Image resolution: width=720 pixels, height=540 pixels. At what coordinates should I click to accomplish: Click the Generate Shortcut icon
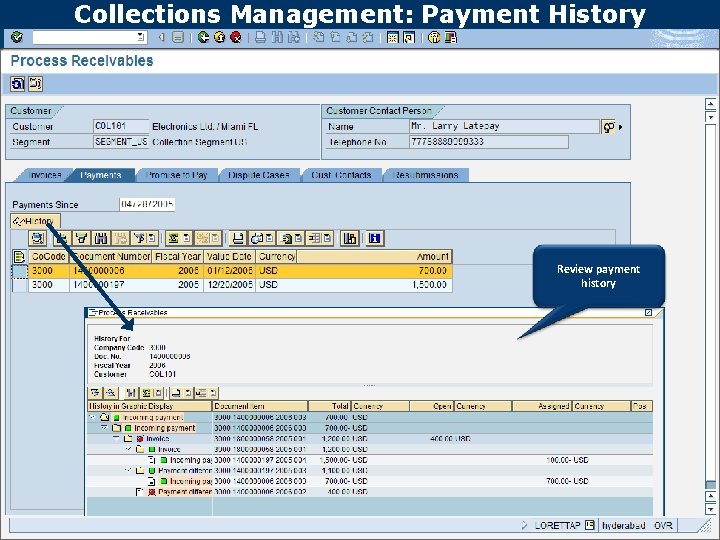pos(409,38)
